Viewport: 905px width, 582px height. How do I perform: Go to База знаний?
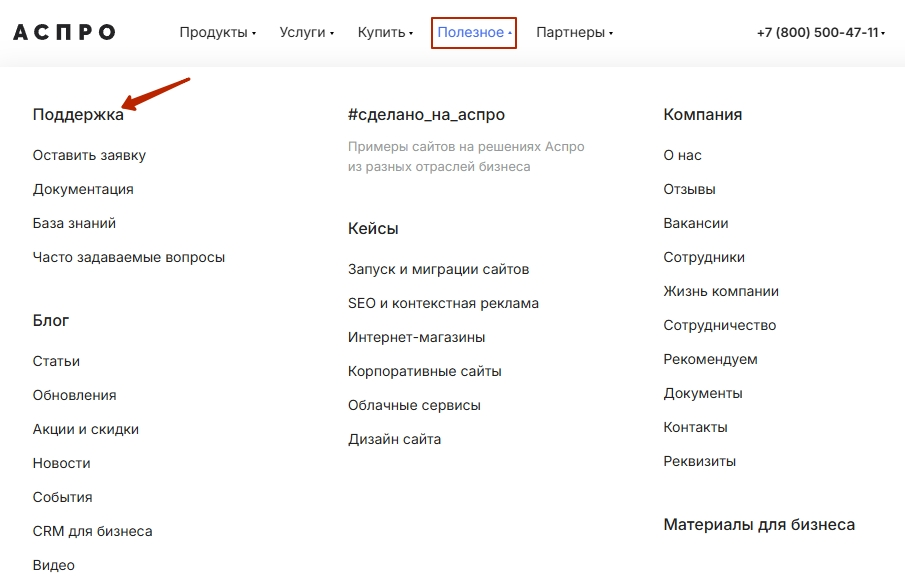[74, 223]
